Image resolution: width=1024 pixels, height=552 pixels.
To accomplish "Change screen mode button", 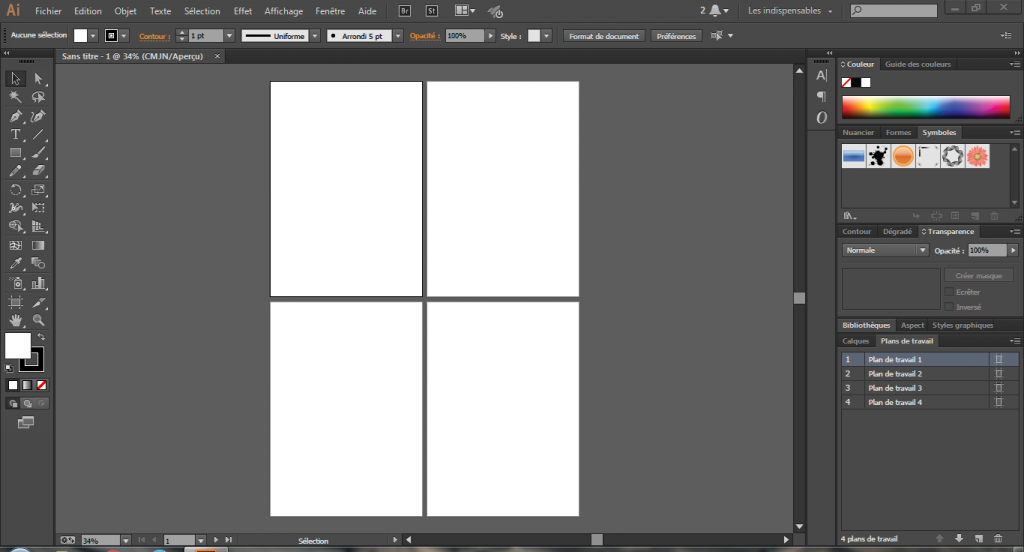I will (x=25, y=423).
